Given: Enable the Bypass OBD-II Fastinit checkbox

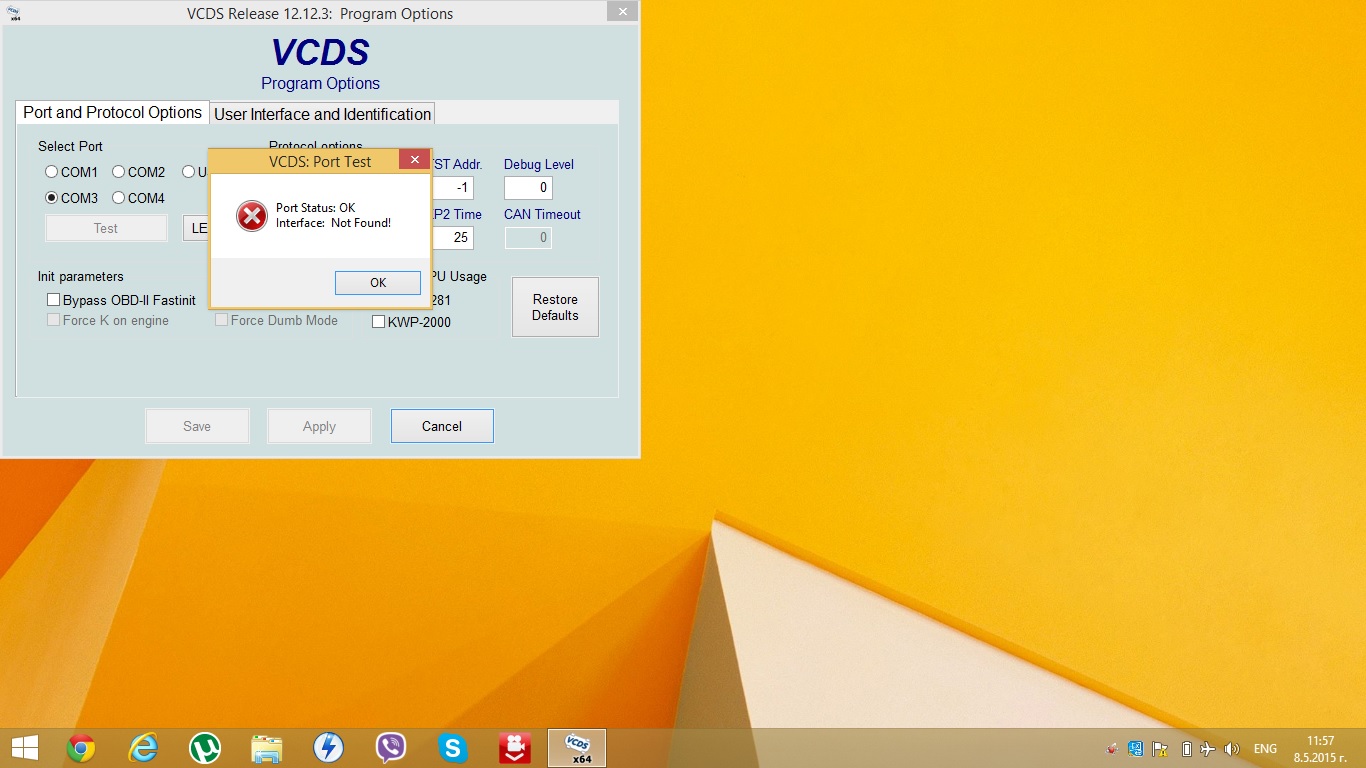Looking at the screenshot, I should 54,300.
